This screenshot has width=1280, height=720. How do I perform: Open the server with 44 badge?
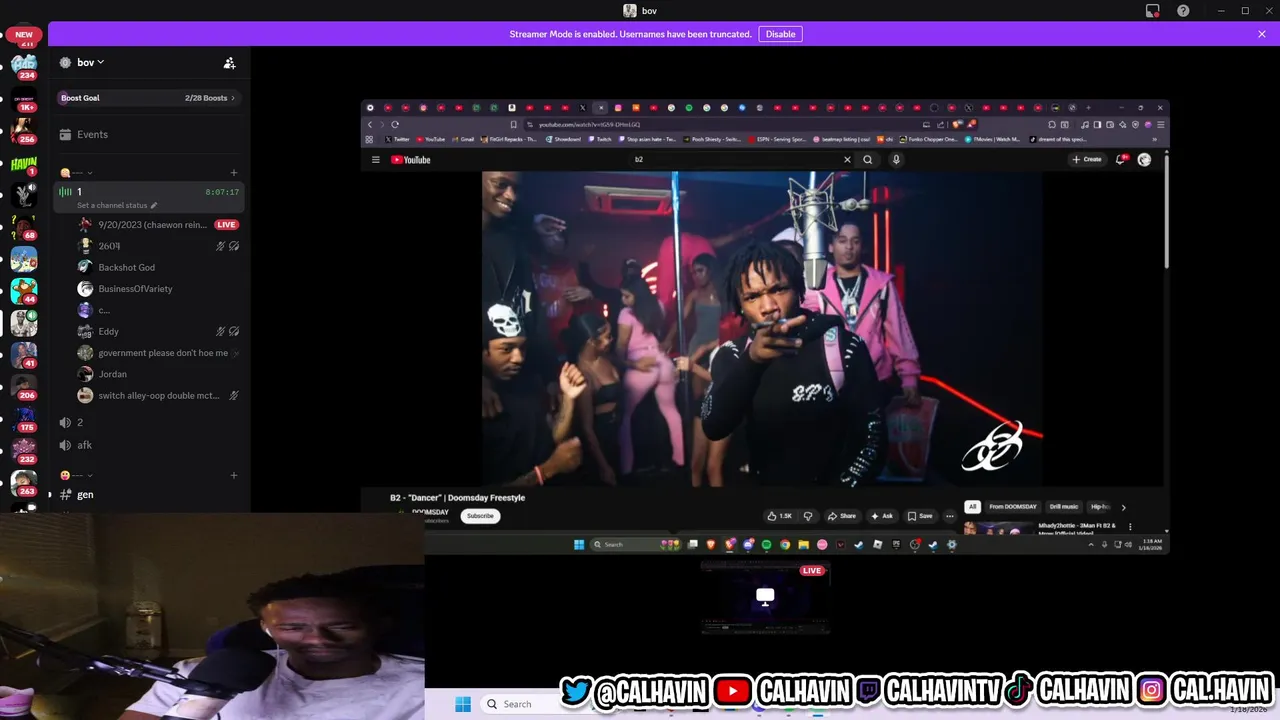click(x=24, y=291)
